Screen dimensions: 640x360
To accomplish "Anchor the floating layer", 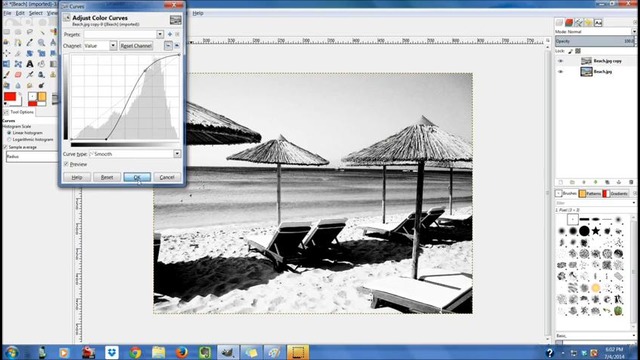I will click(x=619, y=182).
